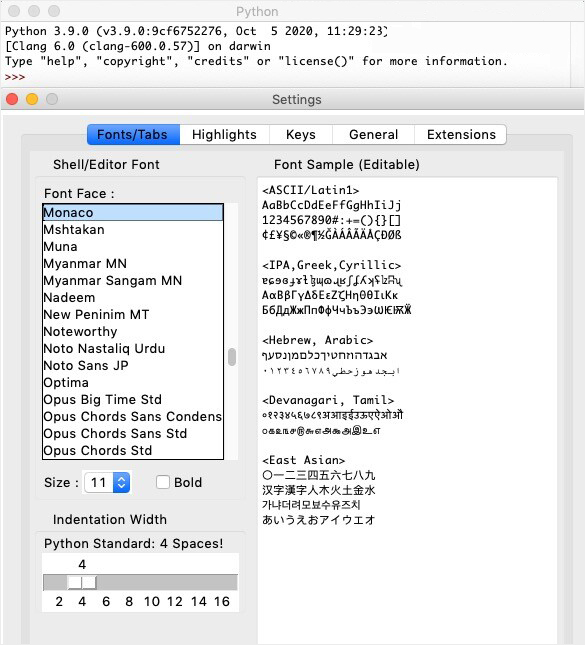Viewport: 585px width, 645px height.
Task: Pick Noto Sans JP font
Action: [133, 365]
